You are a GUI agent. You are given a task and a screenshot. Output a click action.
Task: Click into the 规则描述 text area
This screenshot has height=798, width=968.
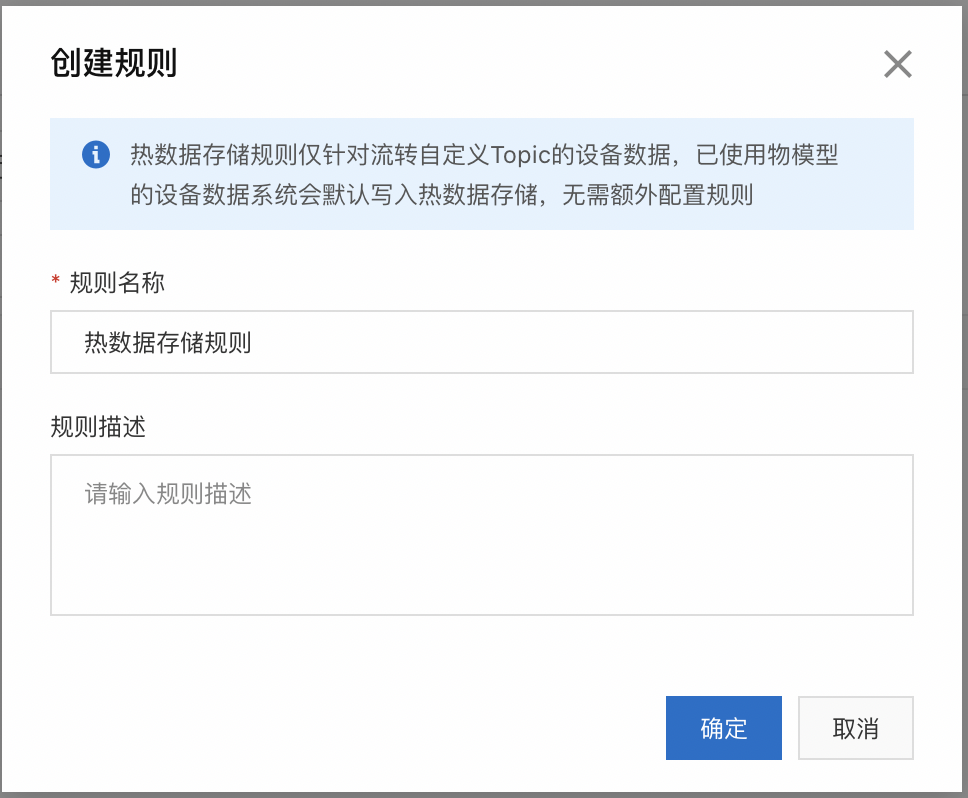[x=482, y=535]
